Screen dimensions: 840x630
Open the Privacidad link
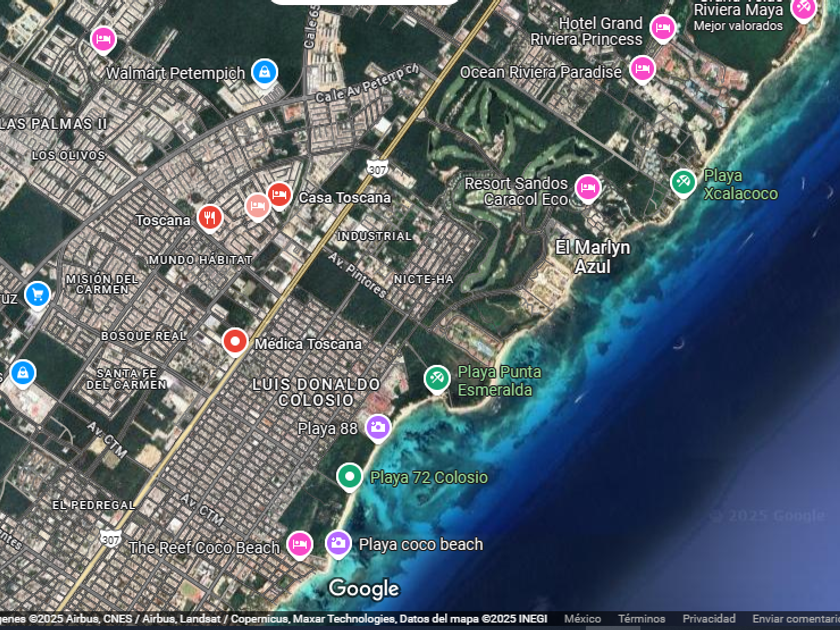pyautogui.click(x=709, y=619)
